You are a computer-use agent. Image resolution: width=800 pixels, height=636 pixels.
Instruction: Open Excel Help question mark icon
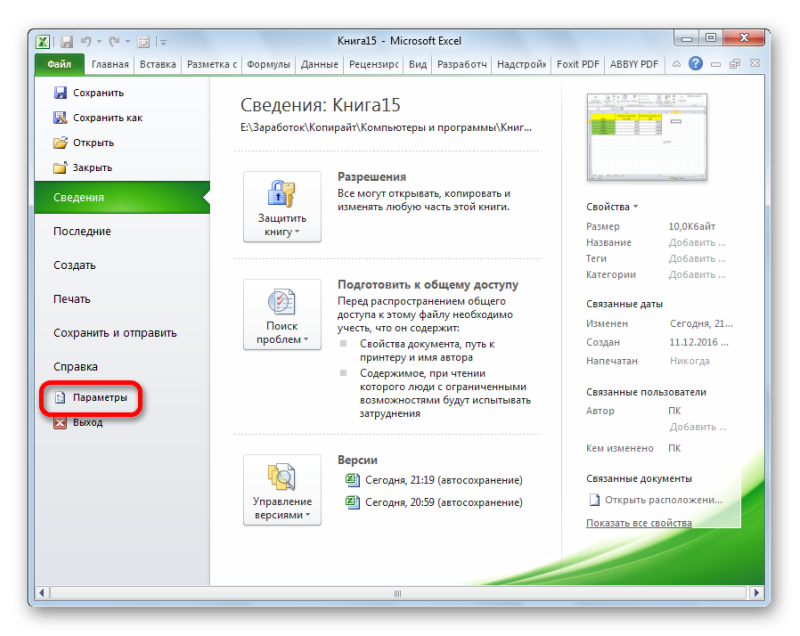click(695, 64)
